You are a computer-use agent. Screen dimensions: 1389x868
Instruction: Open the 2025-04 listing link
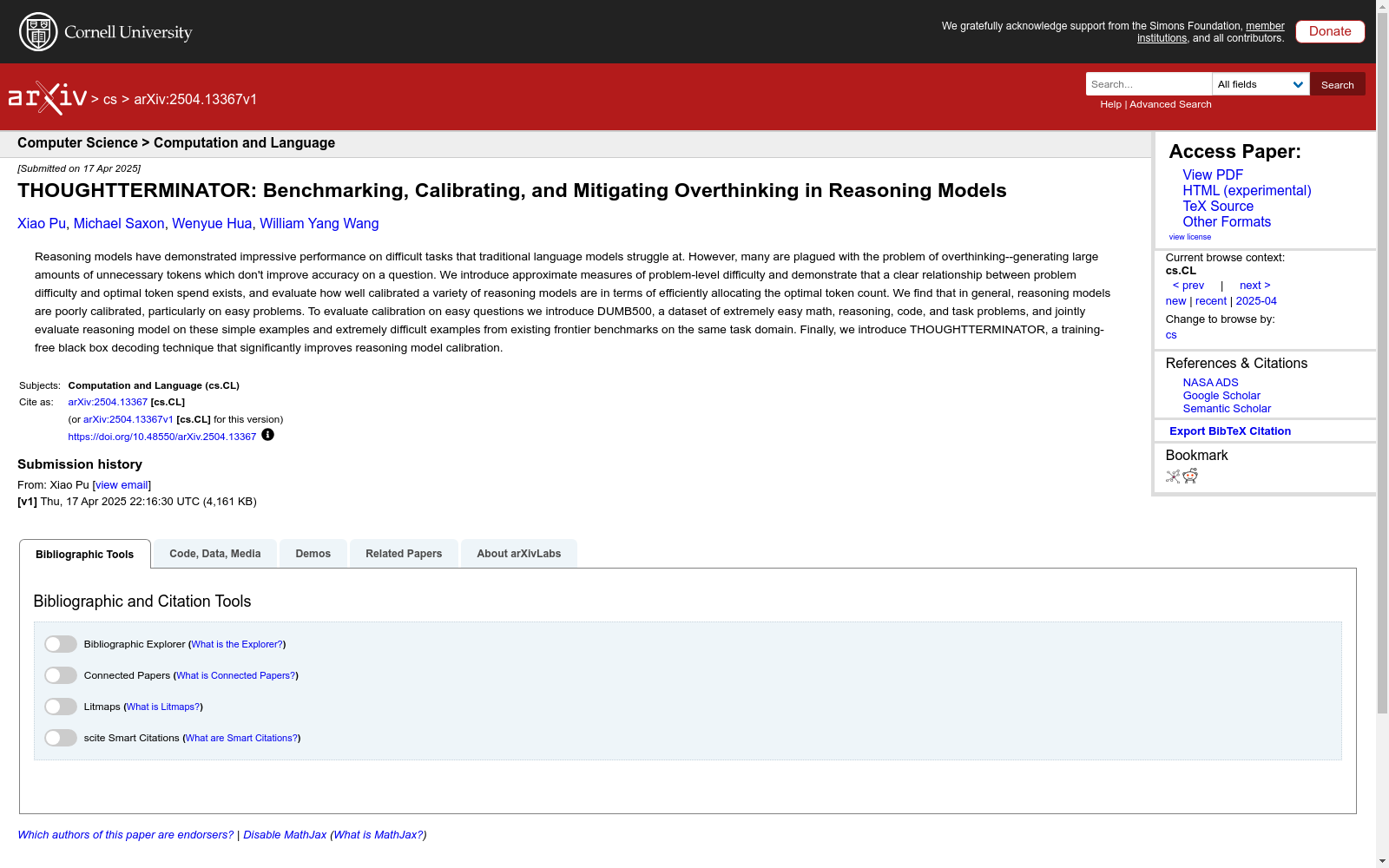(x=1256, y=301)
